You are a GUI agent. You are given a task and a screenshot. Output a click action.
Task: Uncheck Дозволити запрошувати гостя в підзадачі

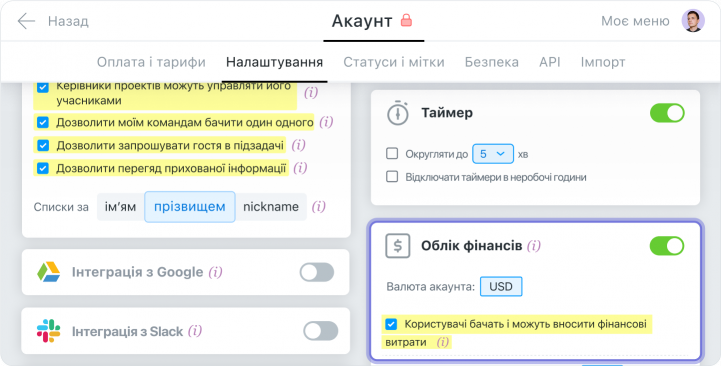click(43, 145)
